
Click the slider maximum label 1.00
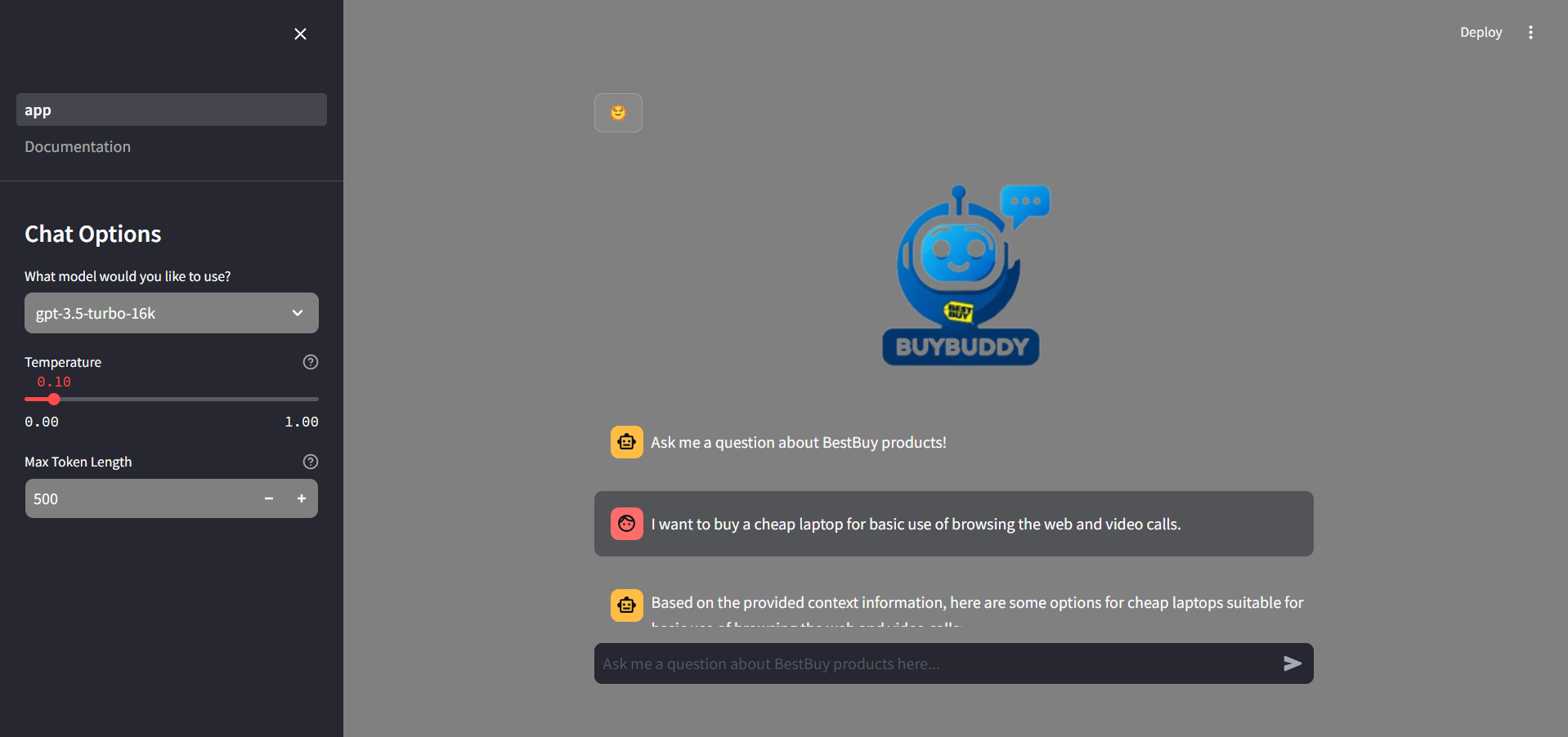302,422
